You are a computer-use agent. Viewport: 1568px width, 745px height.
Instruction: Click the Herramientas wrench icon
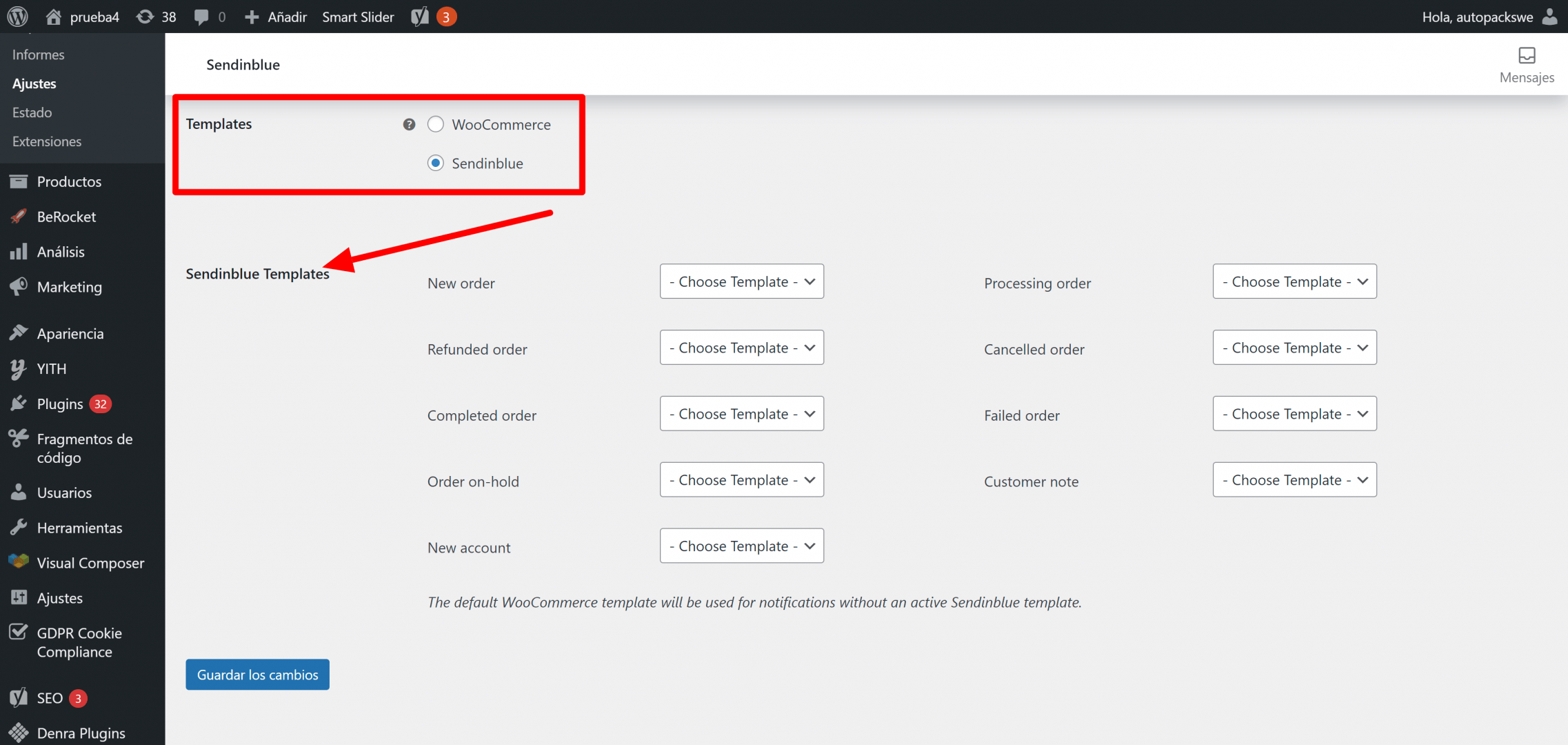[19, 528]
